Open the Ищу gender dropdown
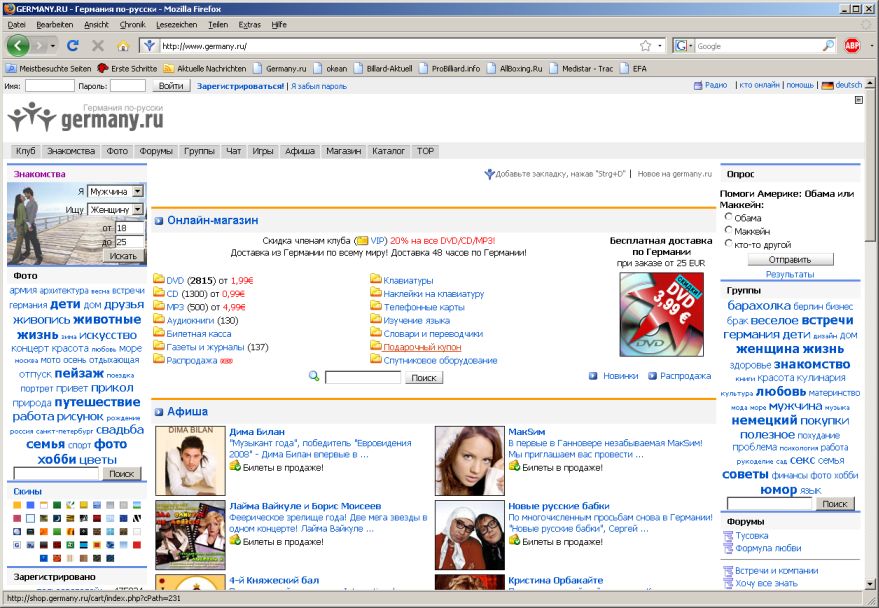879x608 pixels. coord(116,210)
